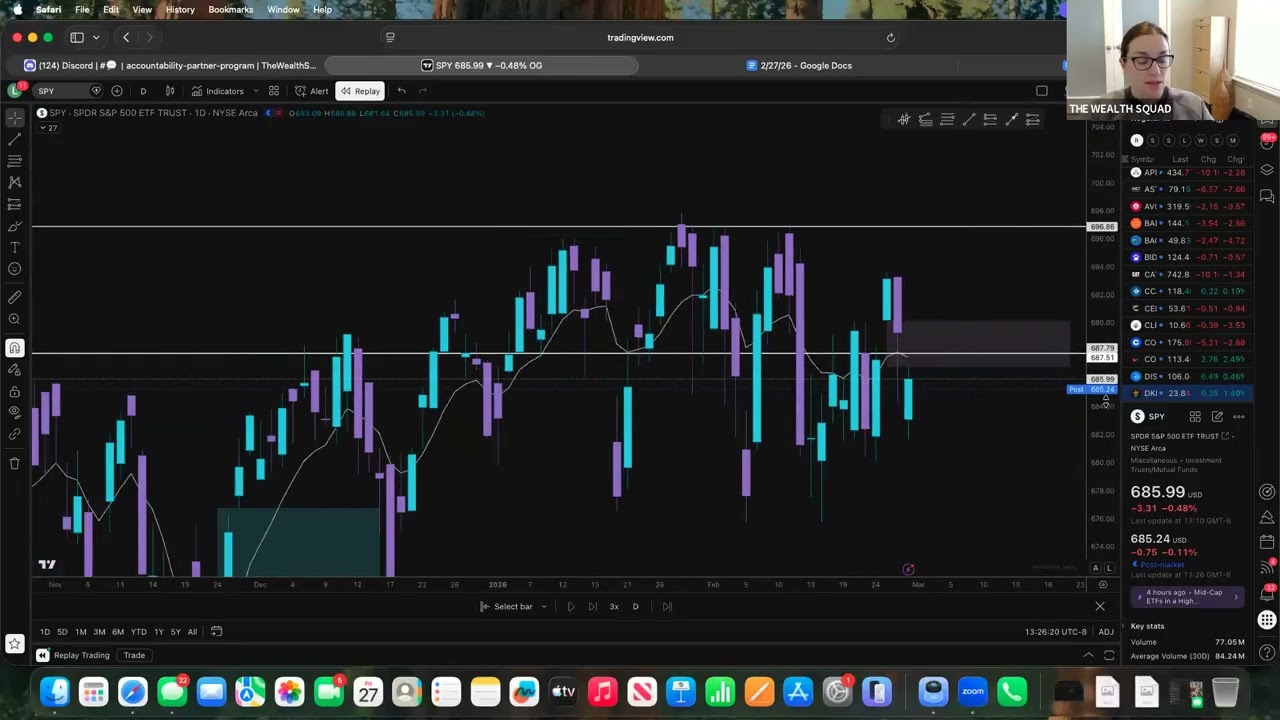Screen dimensions: 1280x720
Task: Open the symbol search box showing SPY
Action: click(66, 91)
